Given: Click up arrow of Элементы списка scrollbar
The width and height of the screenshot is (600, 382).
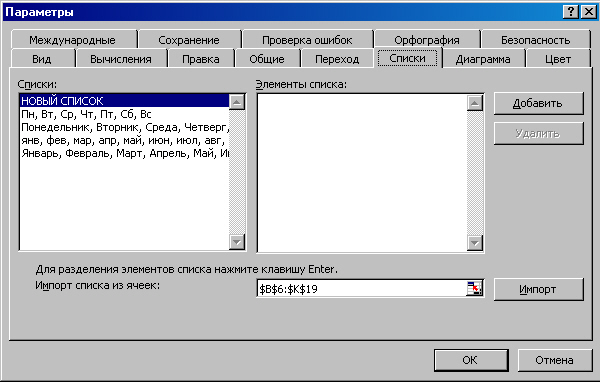Looking at the screenshot, I should pyautogui.click(x=475, y=103).
